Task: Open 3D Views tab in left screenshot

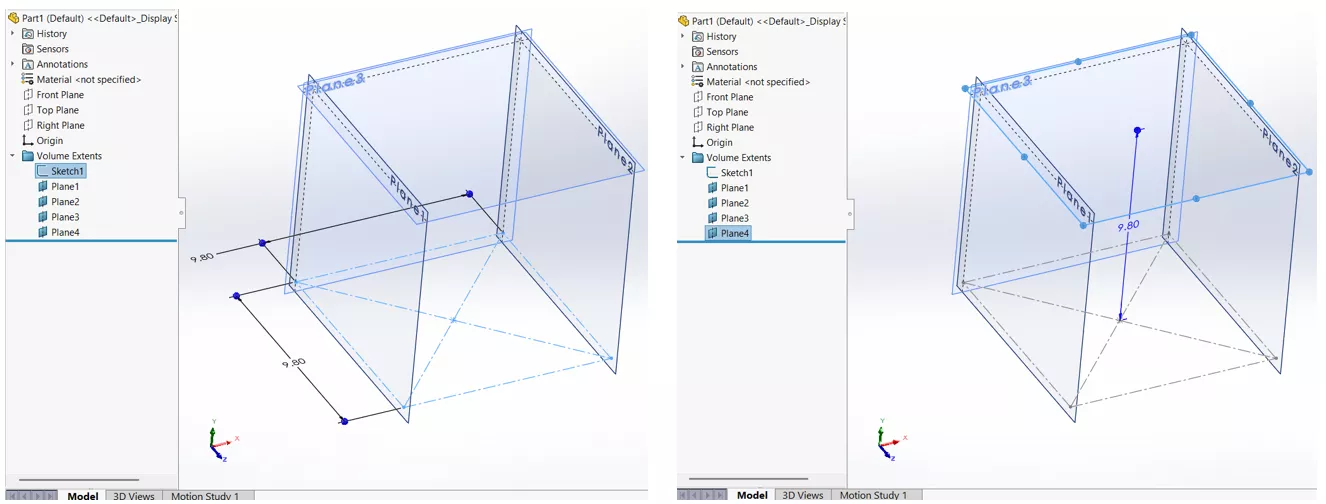Action: click(133, 496)
